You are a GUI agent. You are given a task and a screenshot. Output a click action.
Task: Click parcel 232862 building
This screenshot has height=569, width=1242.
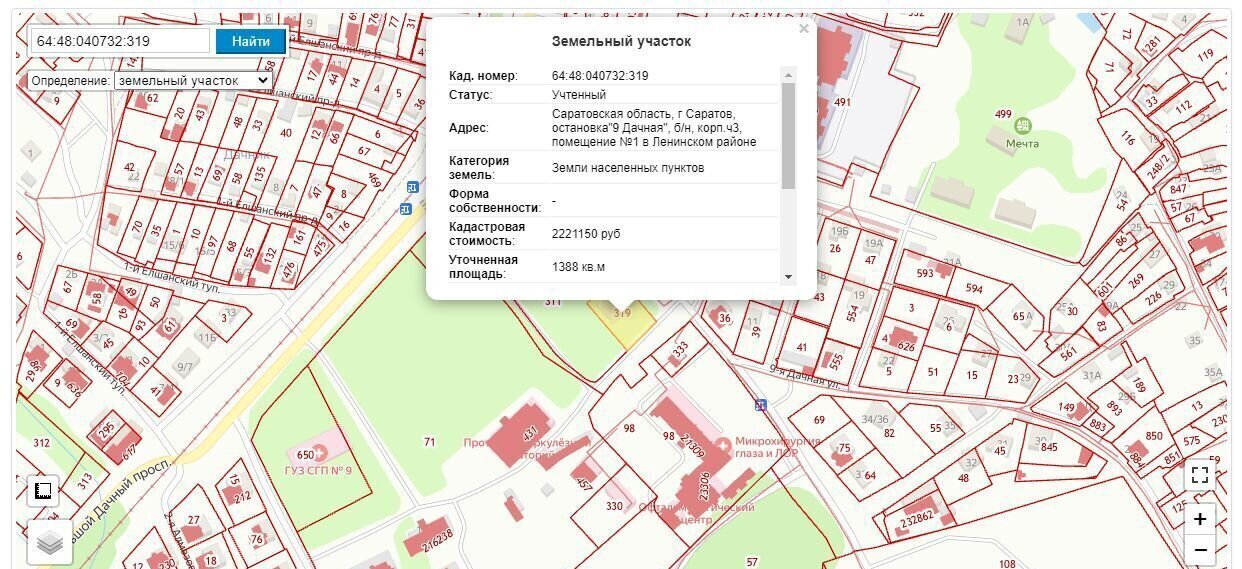(x=916, y=518)
